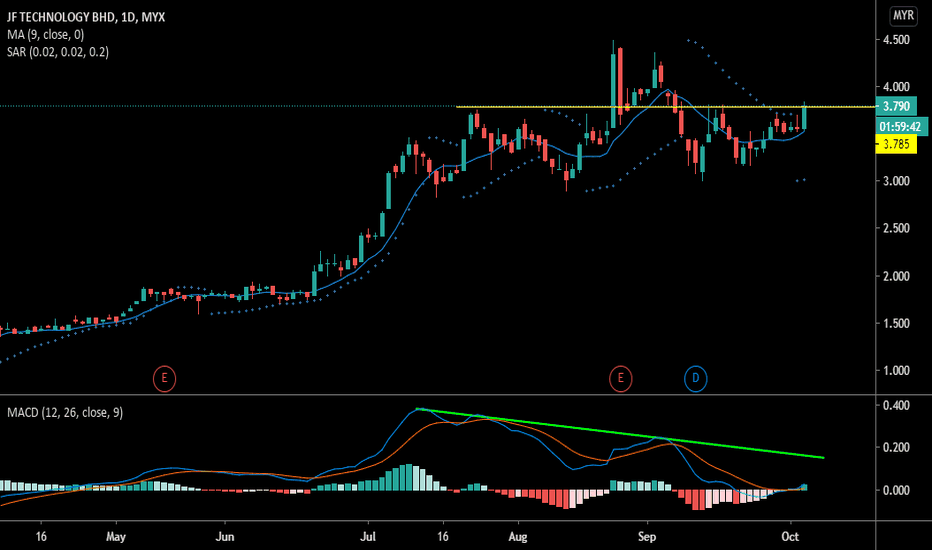Open the MACD (12, 26, close, 9) legend

65,412
